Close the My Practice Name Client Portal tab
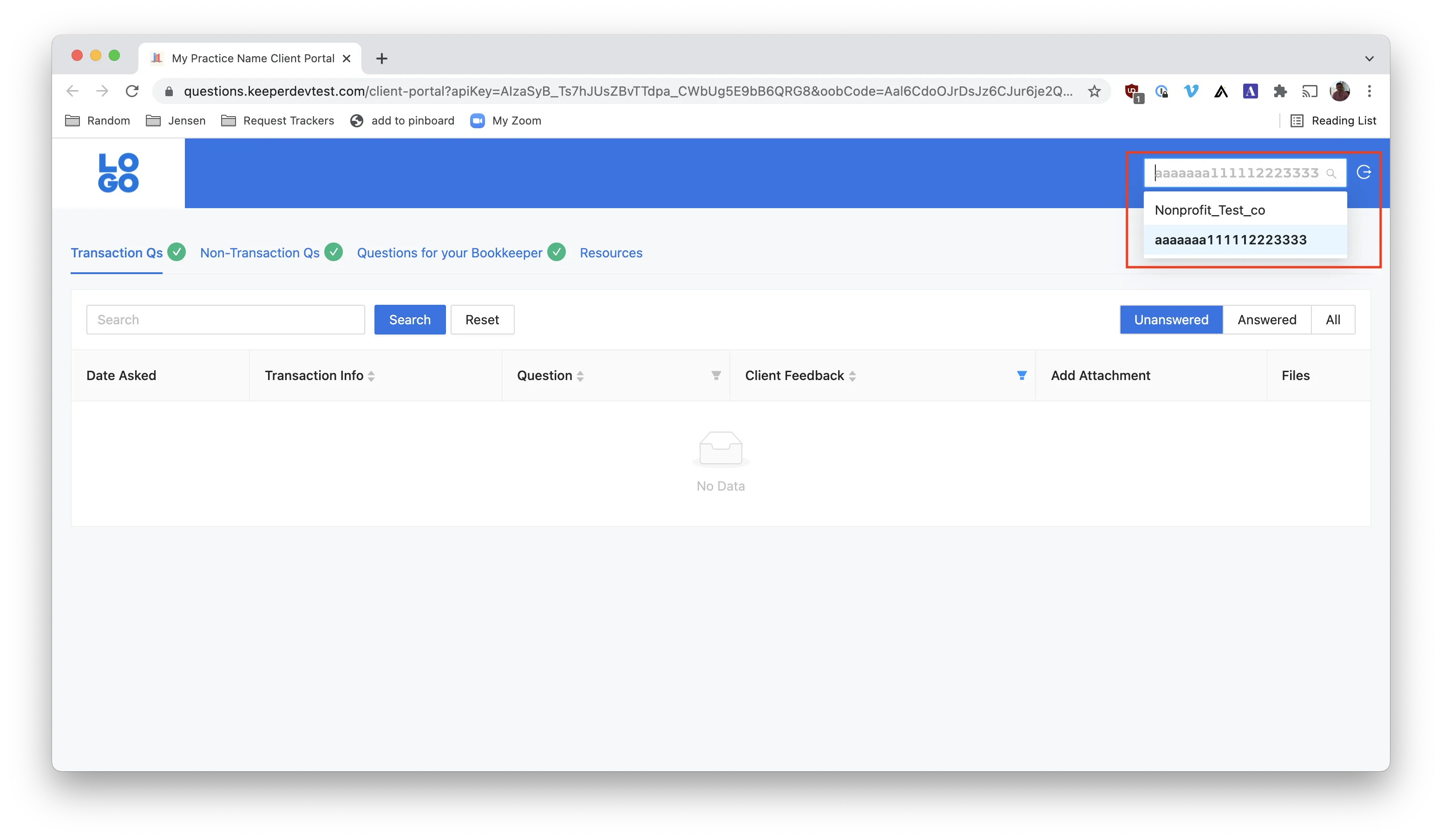 click(x=346, y=59)
